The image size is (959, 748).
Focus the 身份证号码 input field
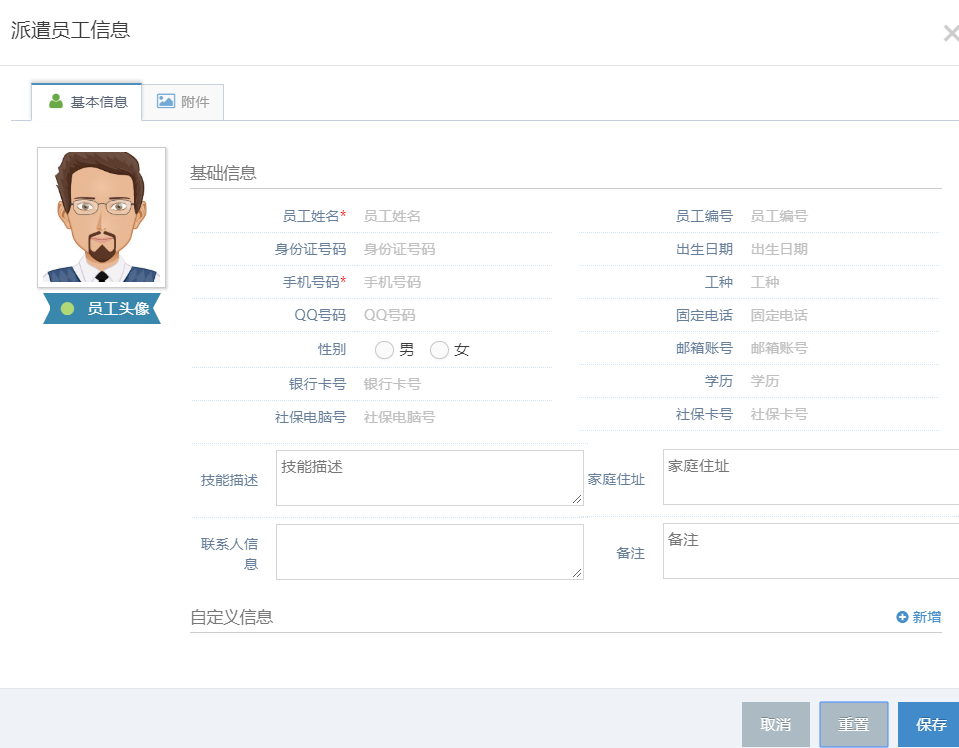pos(455,249)
